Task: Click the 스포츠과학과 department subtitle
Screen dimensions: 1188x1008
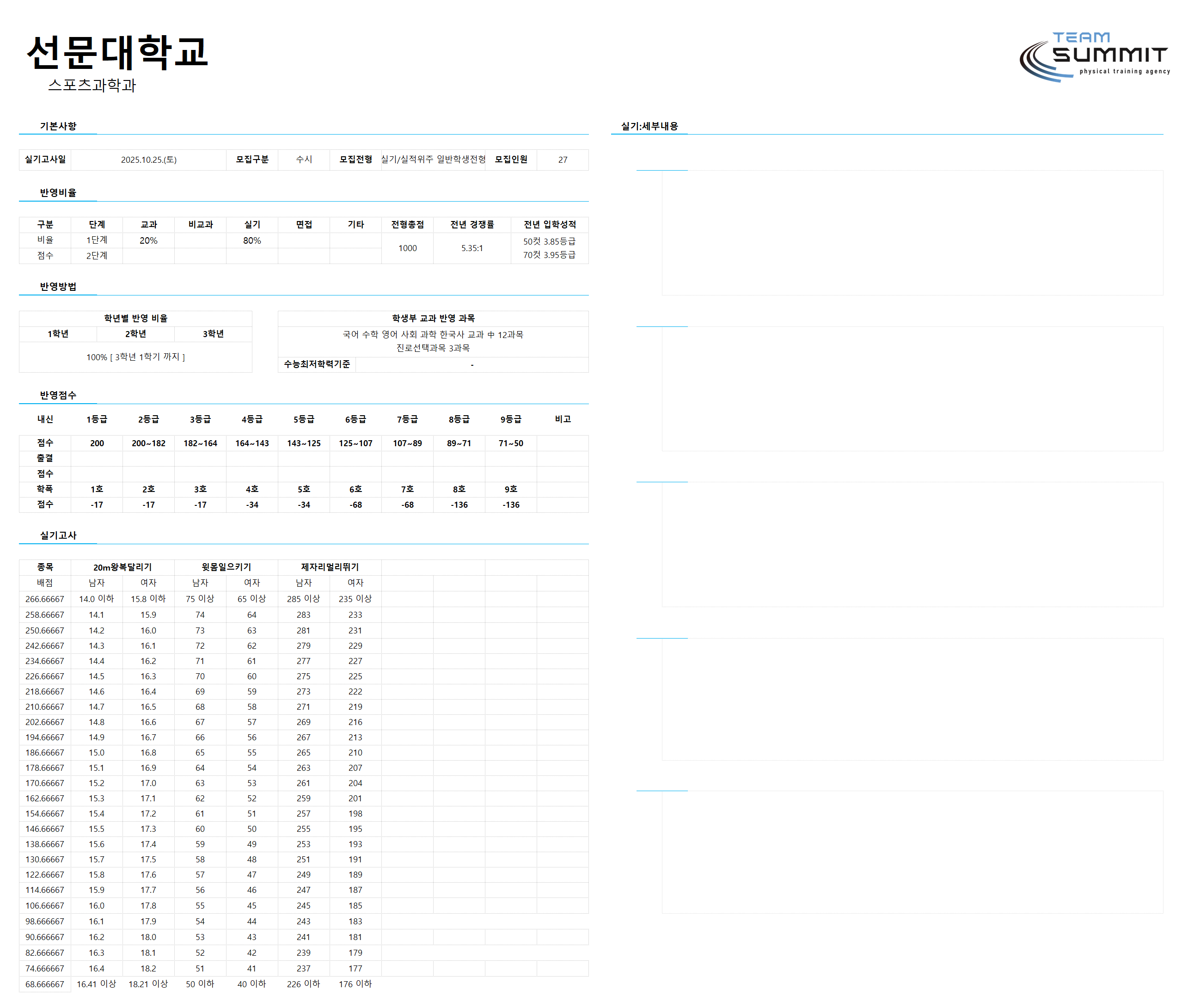Action: tap(92, 85)
